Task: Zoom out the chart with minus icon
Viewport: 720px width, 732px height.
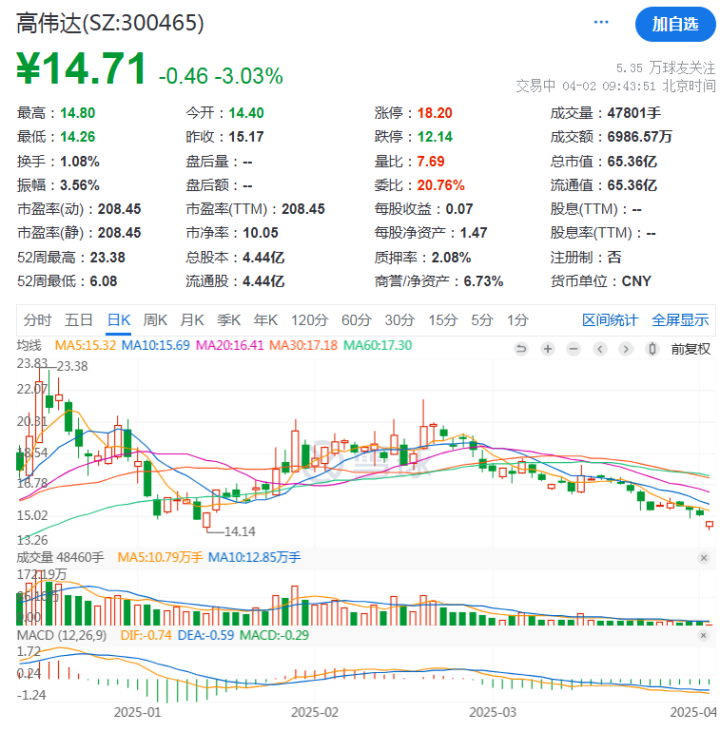Action: pyautogui.click(x=574, y=349)
